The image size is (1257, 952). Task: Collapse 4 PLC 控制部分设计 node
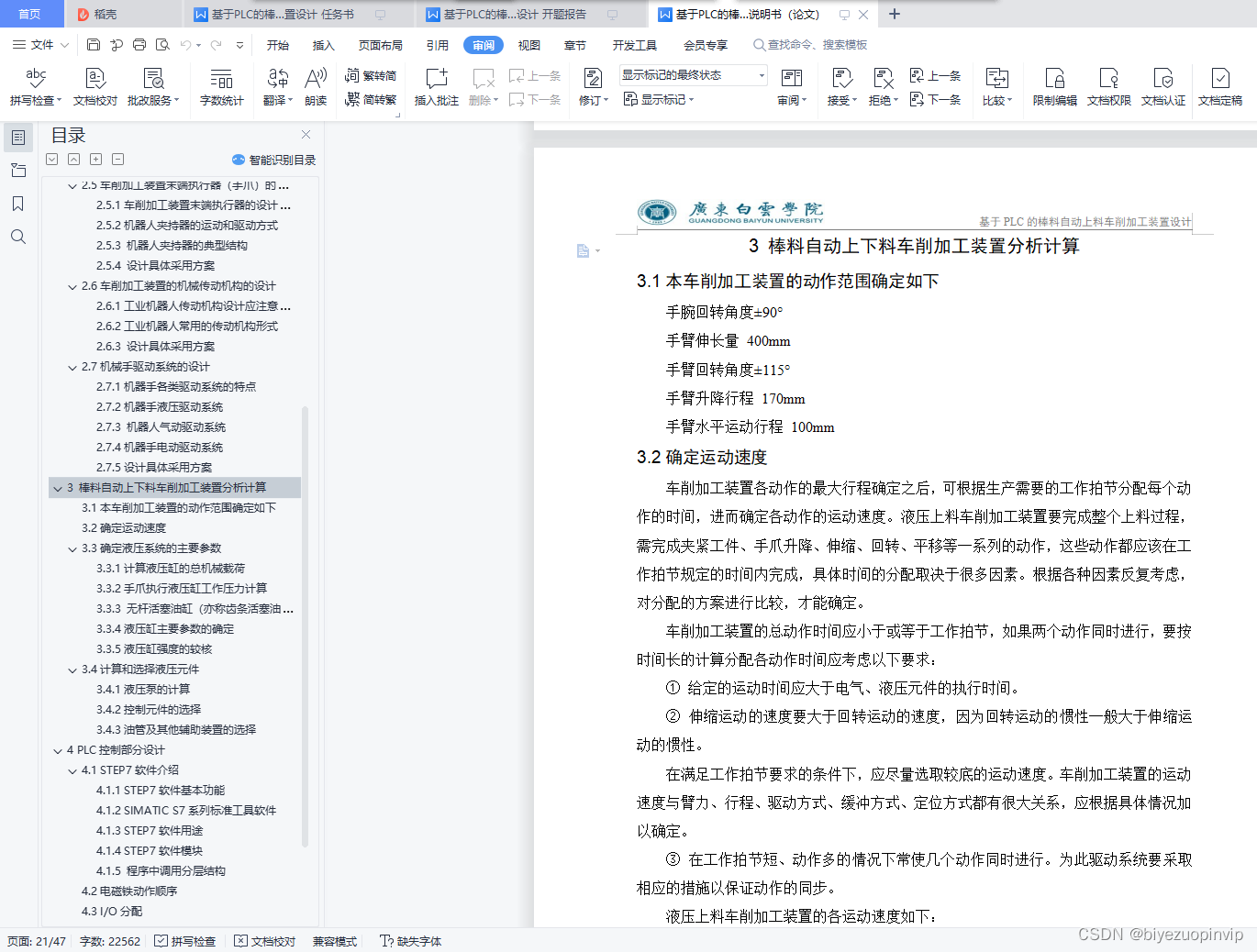coord(58,750)
